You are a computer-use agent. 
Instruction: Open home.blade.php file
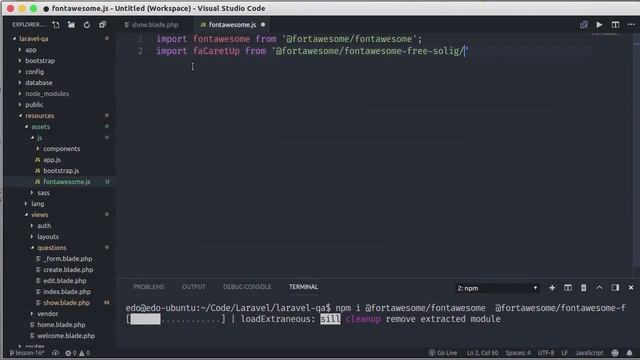(61, 325)
